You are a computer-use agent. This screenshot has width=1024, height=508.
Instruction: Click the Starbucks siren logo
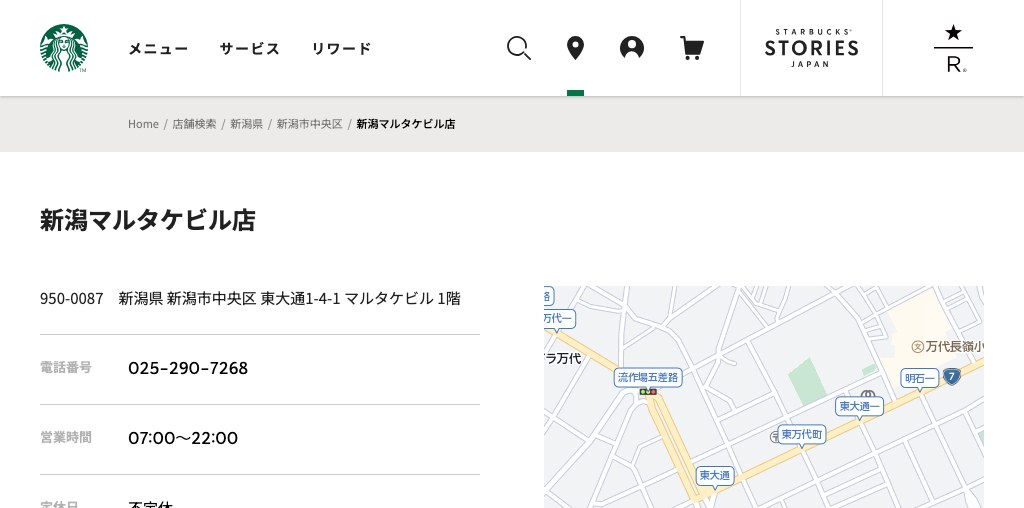[x=64, y=48]
